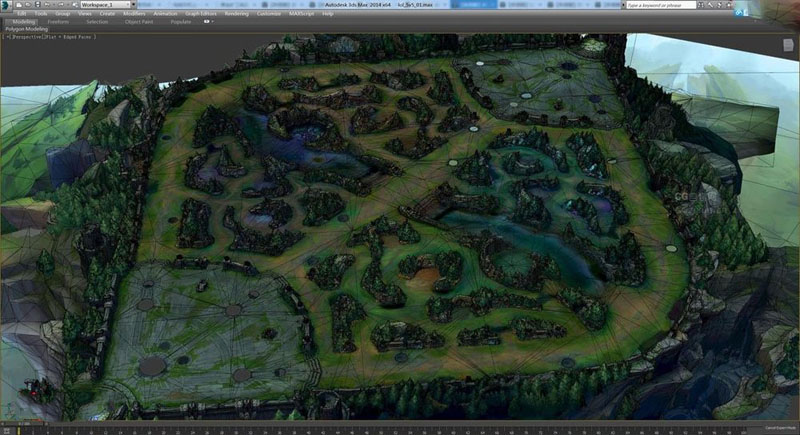This screenshot has width=800, height=435.
Task: Open the Customize menu
Action: [x=269, y=14]
